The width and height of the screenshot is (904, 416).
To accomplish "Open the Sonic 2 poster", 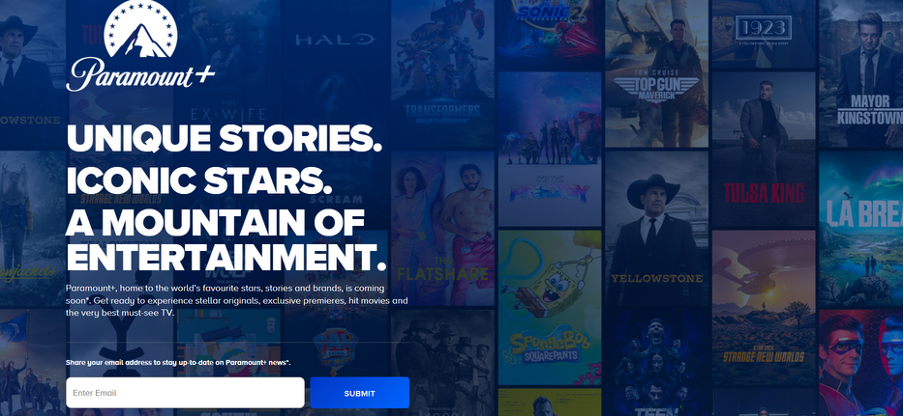I will pos(549,33).
